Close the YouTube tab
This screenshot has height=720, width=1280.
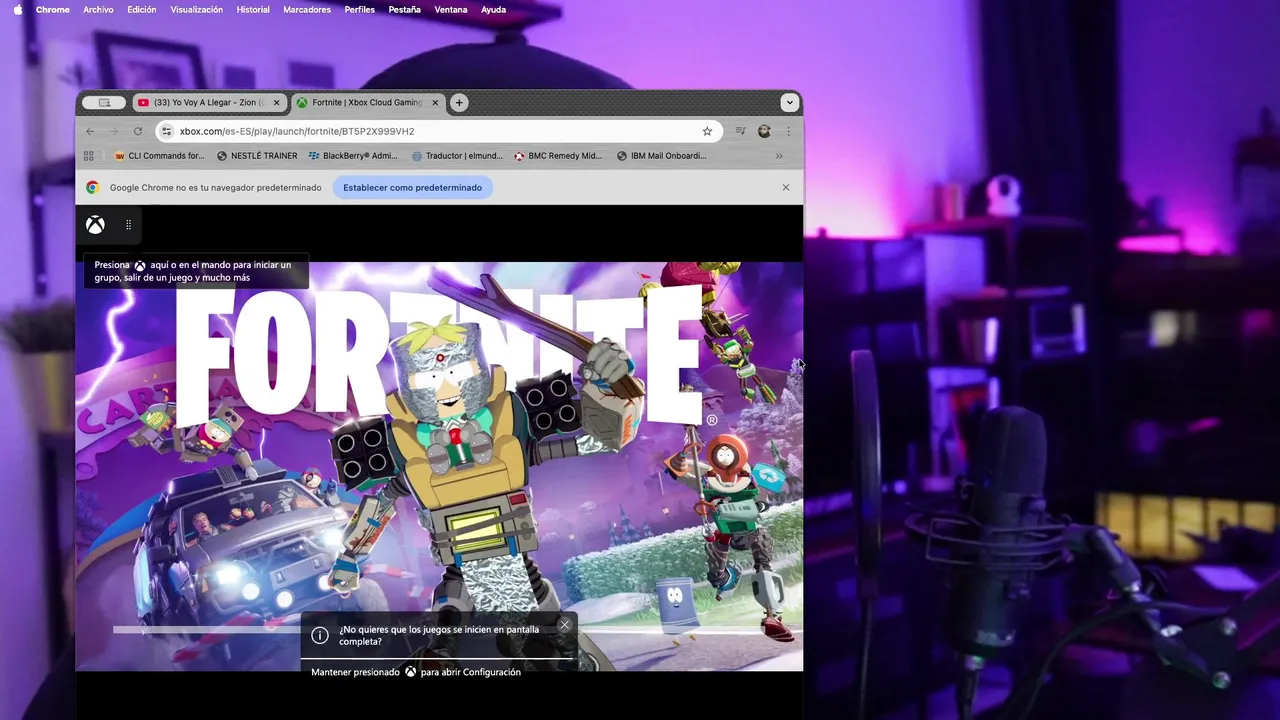click(x=277, y=102)
